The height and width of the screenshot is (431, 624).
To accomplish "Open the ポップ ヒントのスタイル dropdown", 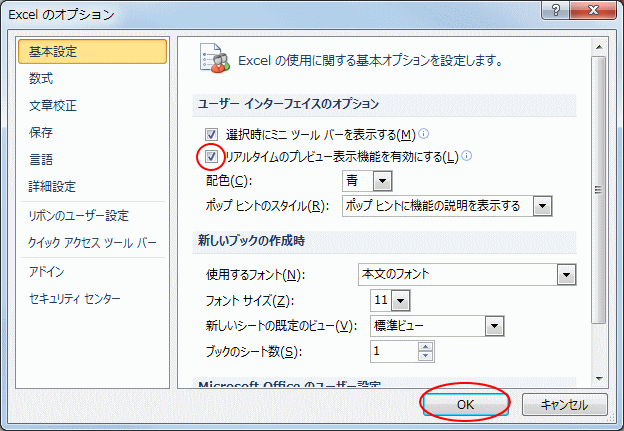I will coord(542,206).
